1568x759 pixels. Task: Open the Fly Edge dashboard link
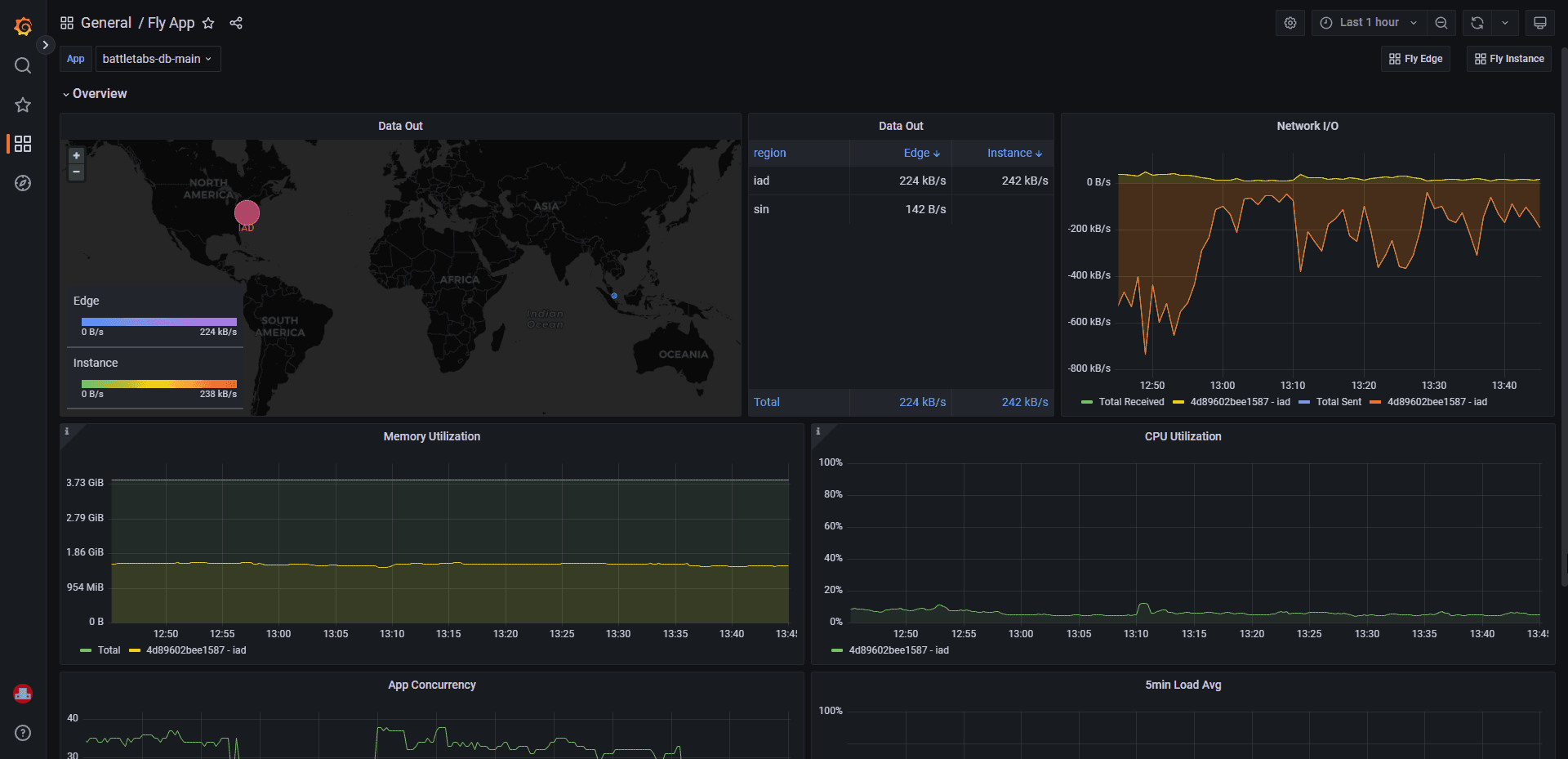(1415, 59)
